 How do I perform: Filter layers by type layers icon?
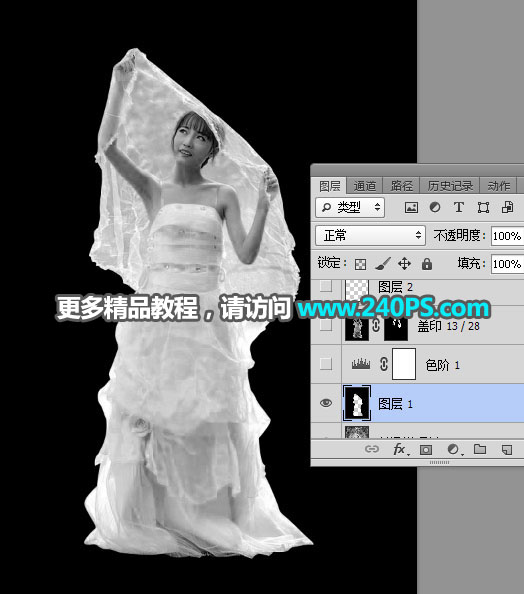click(458, 207)
